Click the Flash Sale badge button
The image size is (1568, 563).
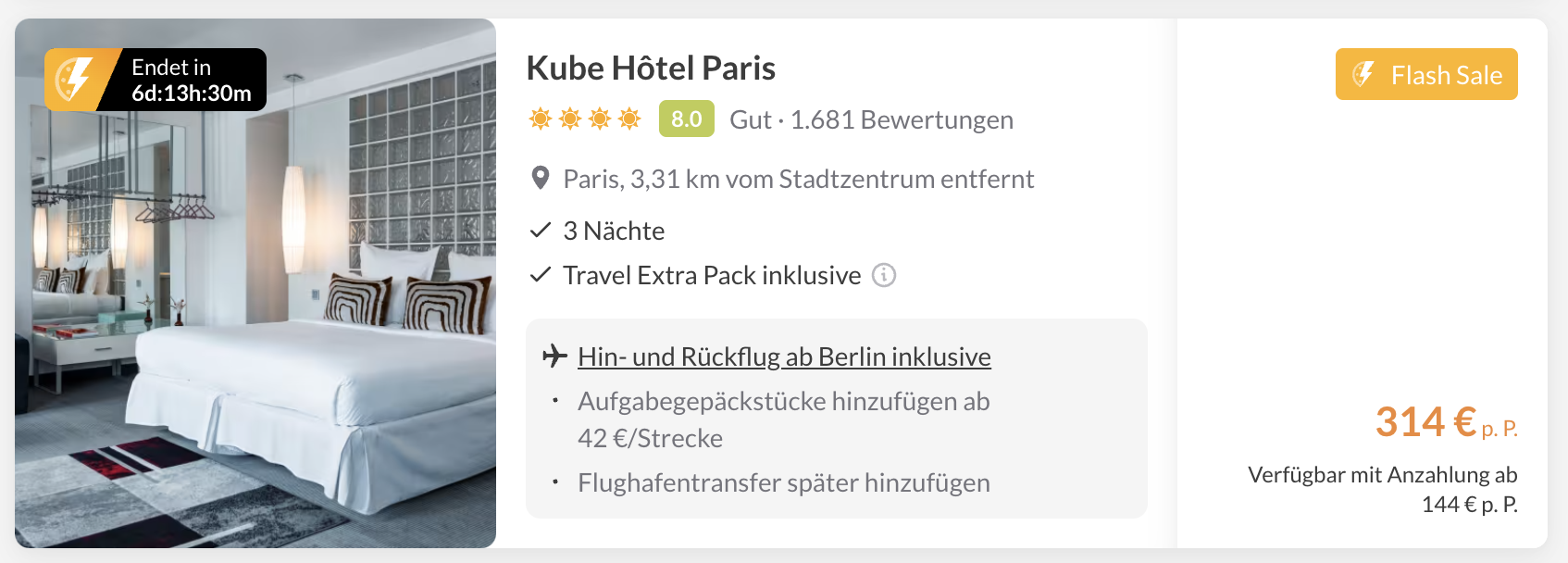pos(1426,74)
